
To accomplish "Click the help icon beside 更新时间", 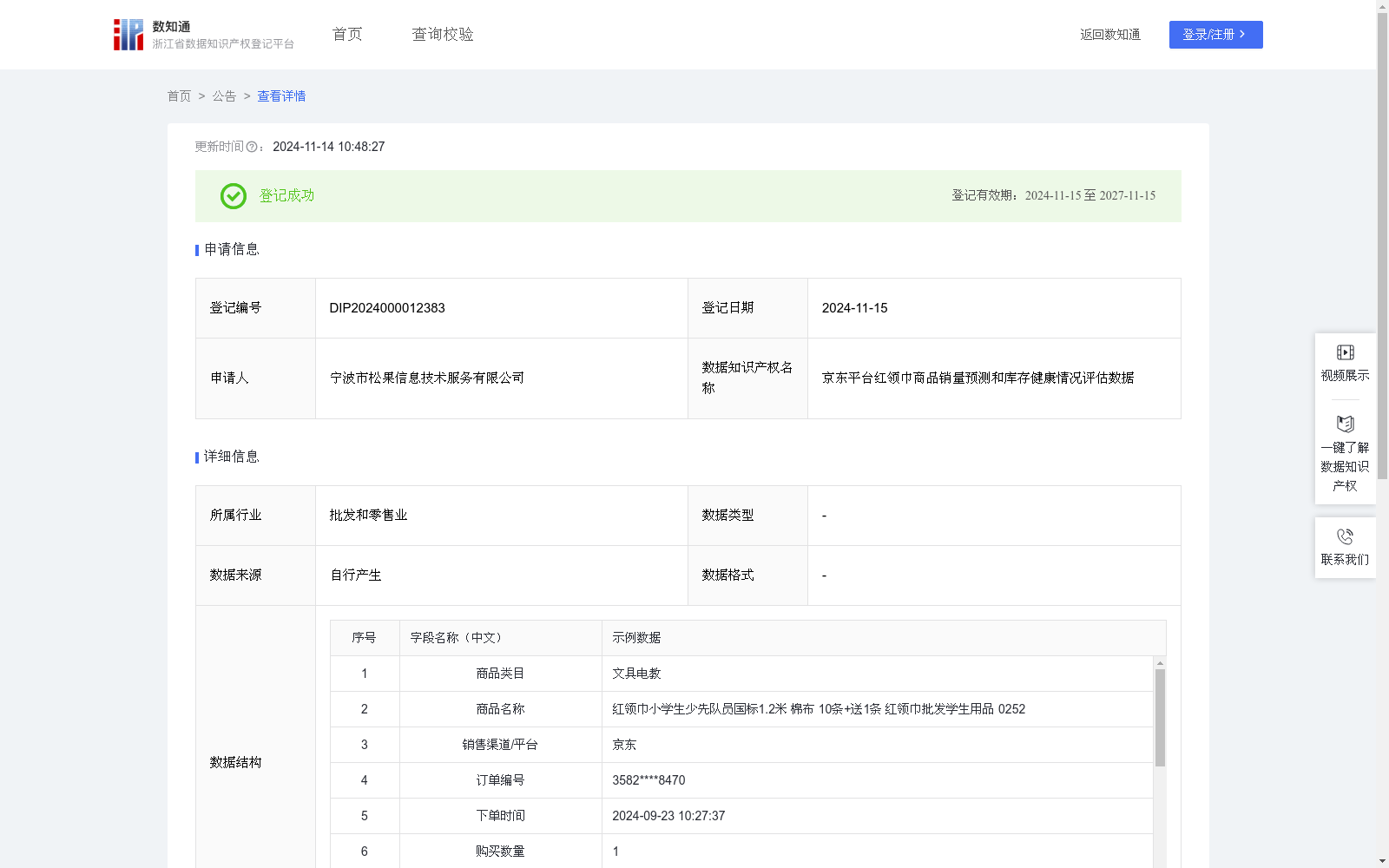I will 252,147.
